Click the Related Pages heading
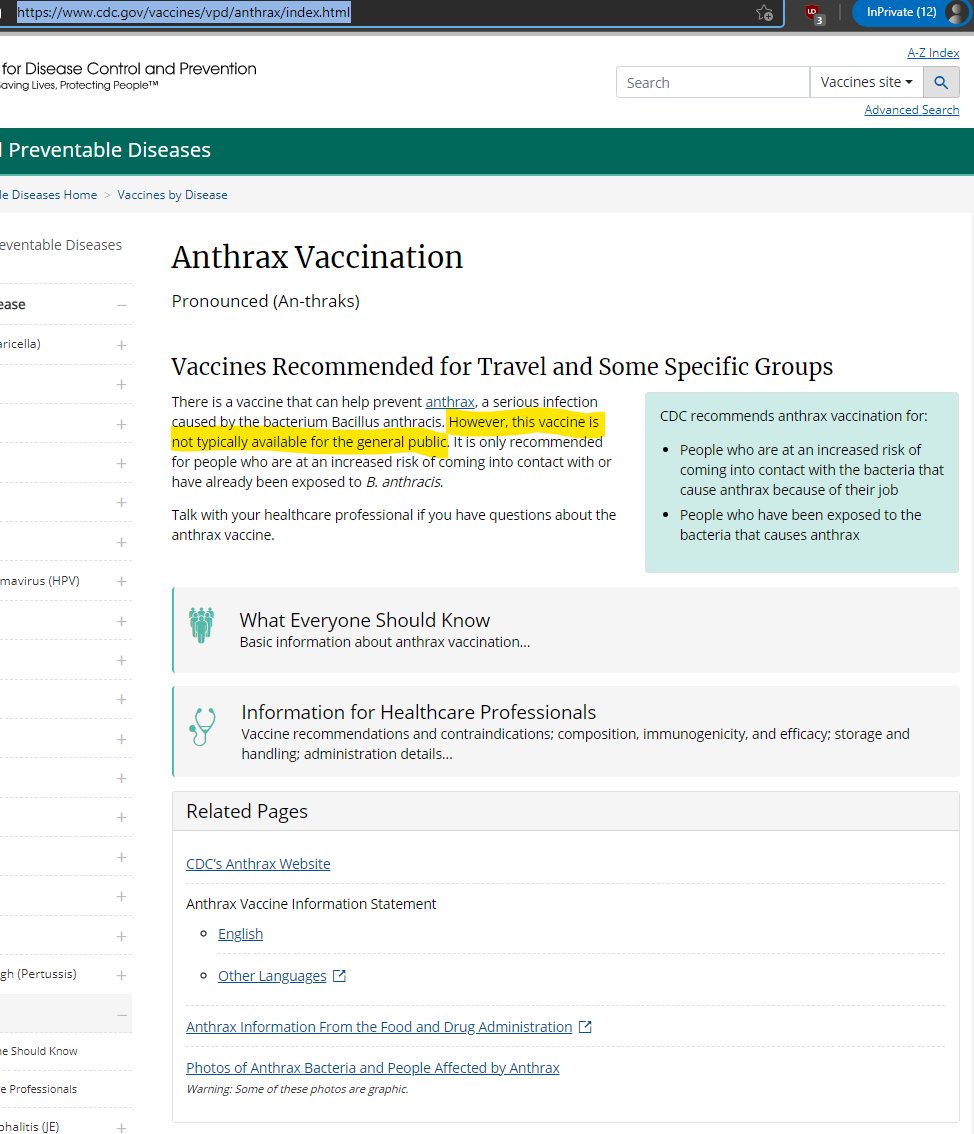 pyautogui.click(x=247, y=811)
